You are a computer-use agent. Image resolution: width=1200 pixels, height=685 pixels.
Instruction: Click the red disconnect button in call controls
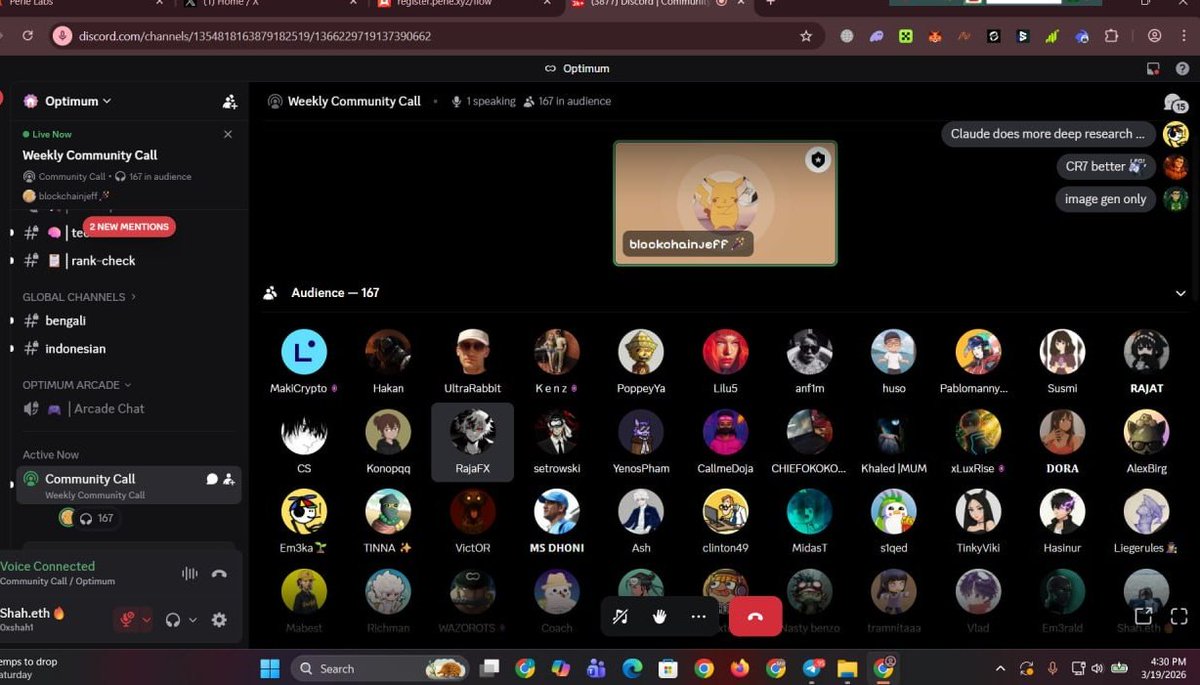point(755,617)
